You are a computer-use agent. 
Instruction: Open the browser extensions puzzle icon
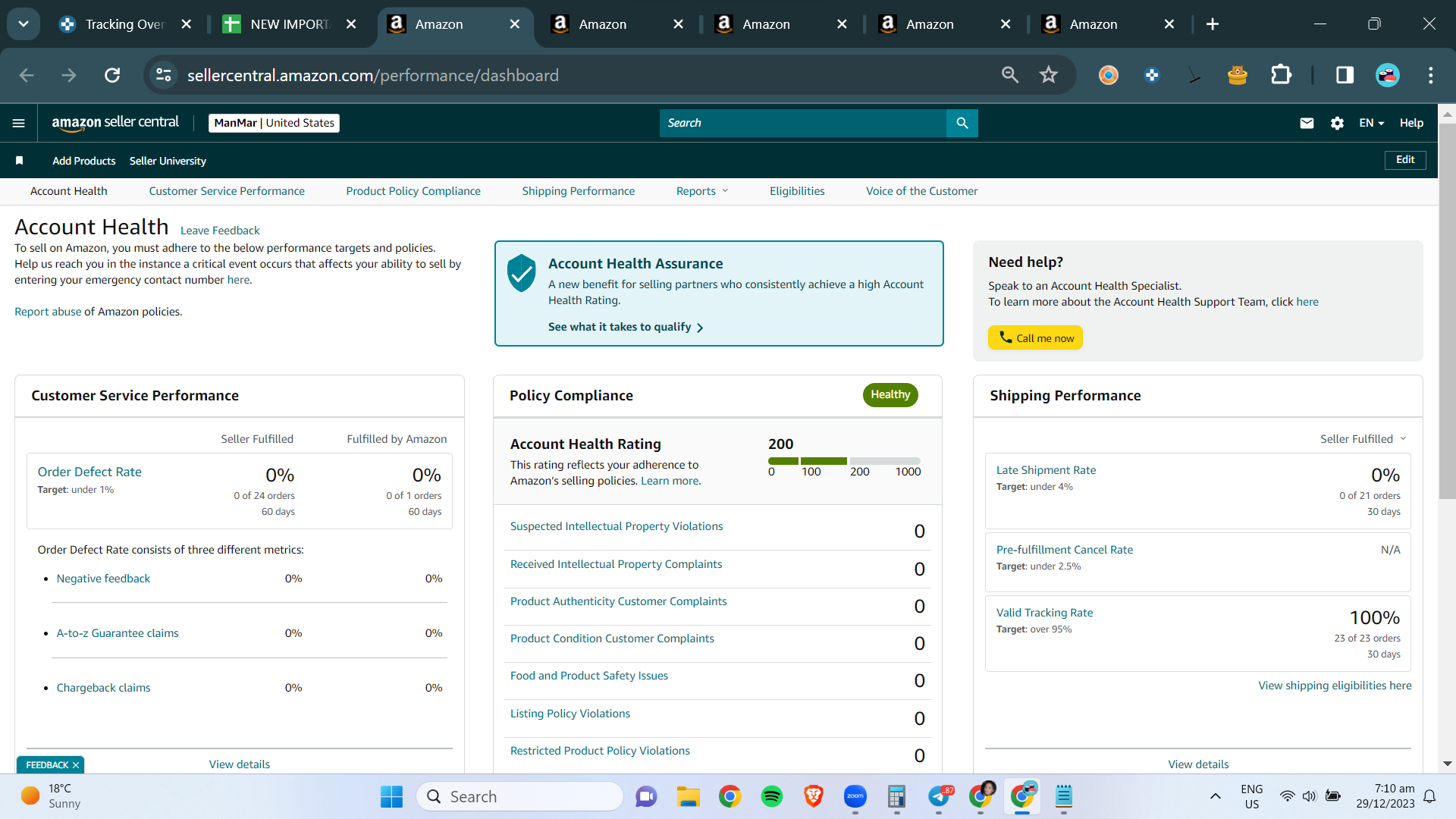point(1281,75)
